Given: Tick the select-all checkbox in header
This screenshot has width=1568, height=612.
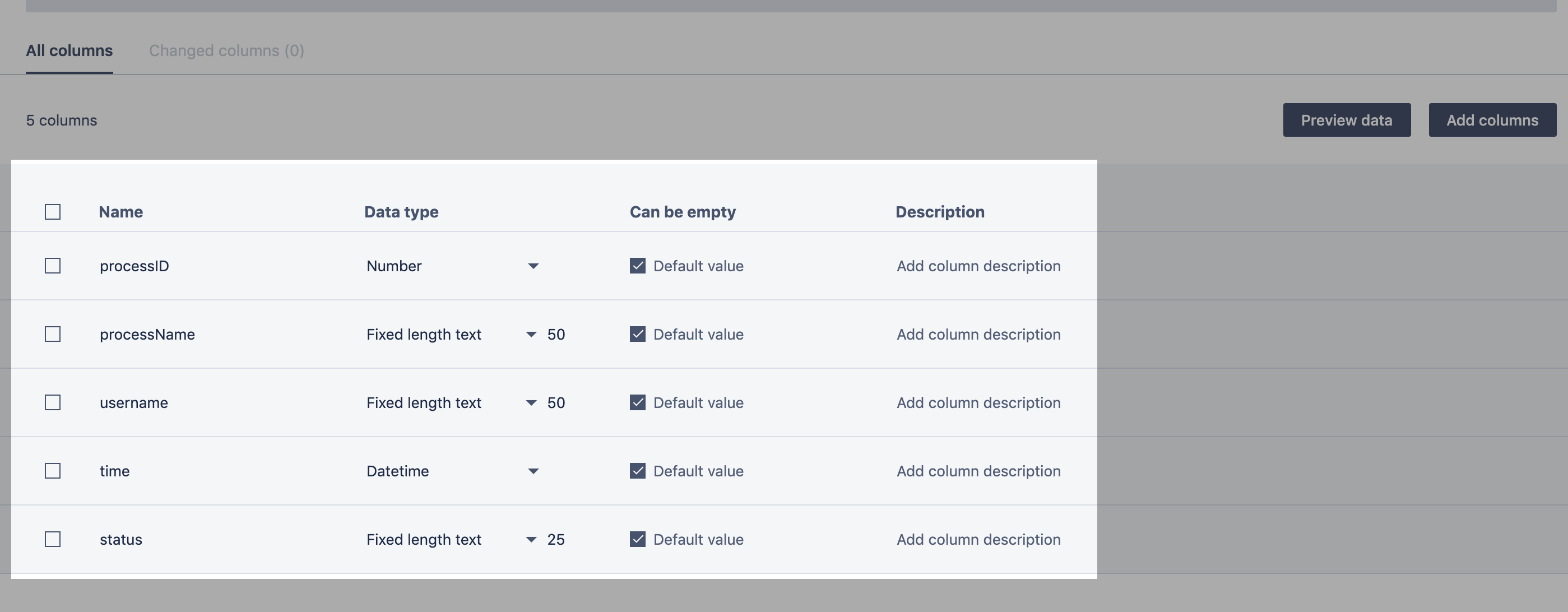Looking at the screenshot, I should pos(53,212).
